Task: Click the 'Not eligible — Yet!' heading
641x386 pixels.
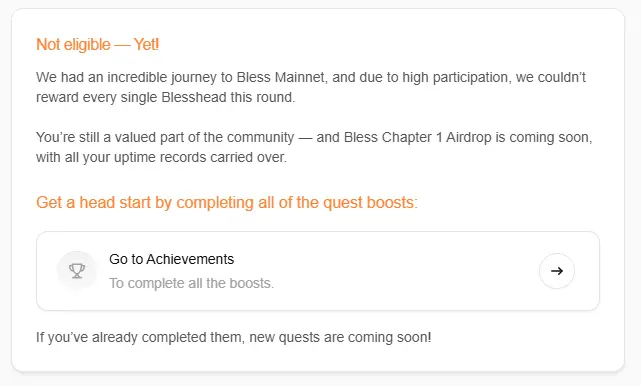Action: 97,44
